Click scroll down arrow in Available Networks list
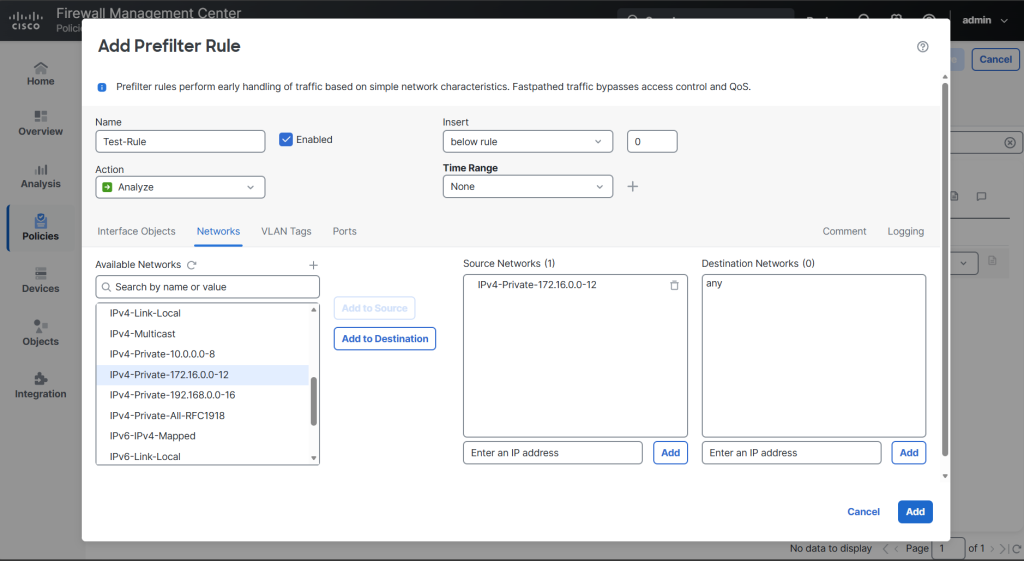The width and height of the screenshot is (1024, 561). click(313, 458)
